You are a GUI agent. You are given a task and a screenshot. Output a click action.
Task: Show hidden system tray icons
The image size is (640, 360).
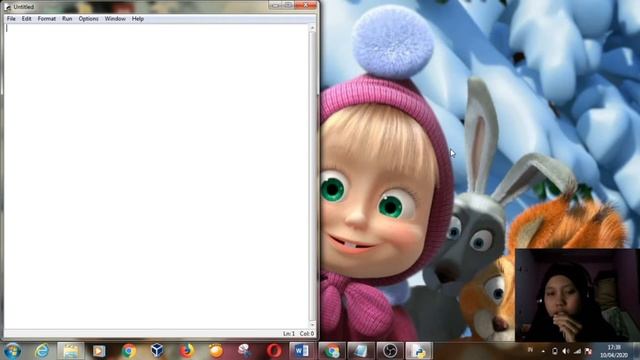543,351
